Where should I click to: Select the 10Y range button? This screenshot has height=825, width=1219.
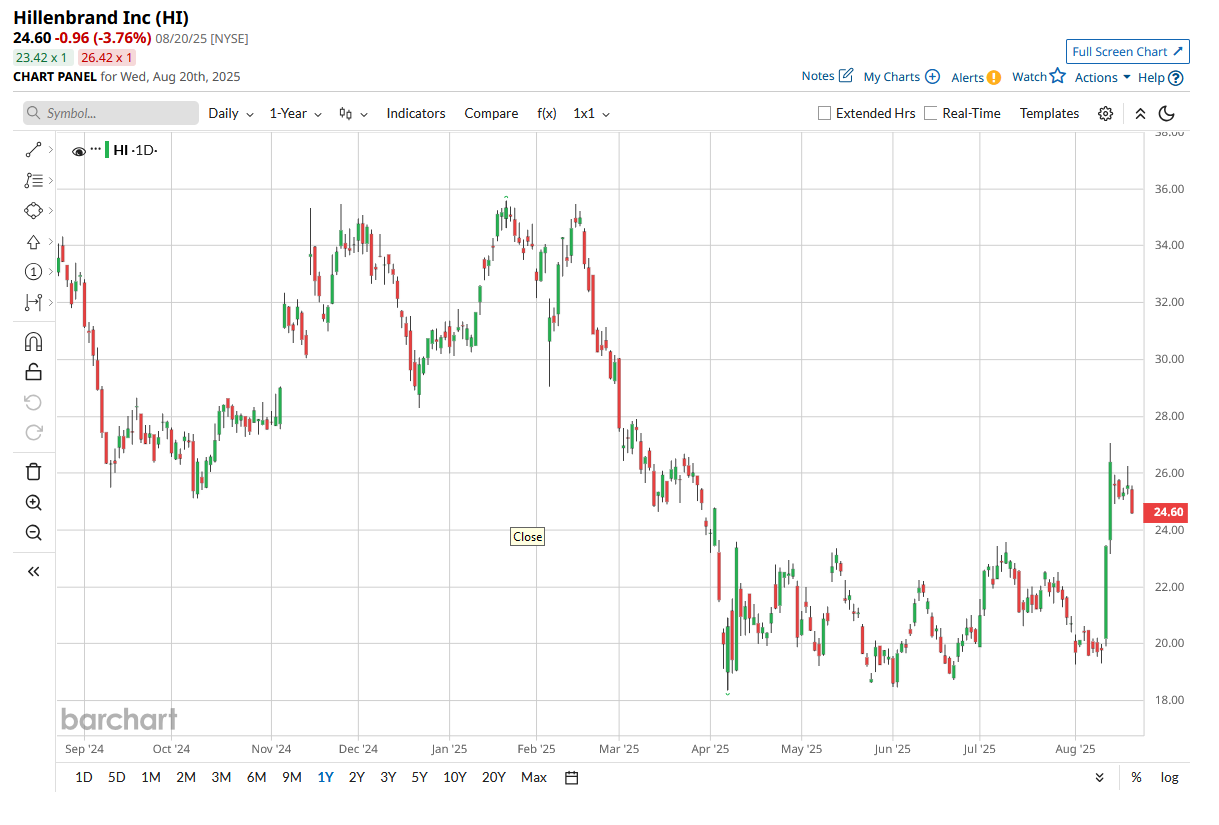pyautogui.click(x=454, y=777)
